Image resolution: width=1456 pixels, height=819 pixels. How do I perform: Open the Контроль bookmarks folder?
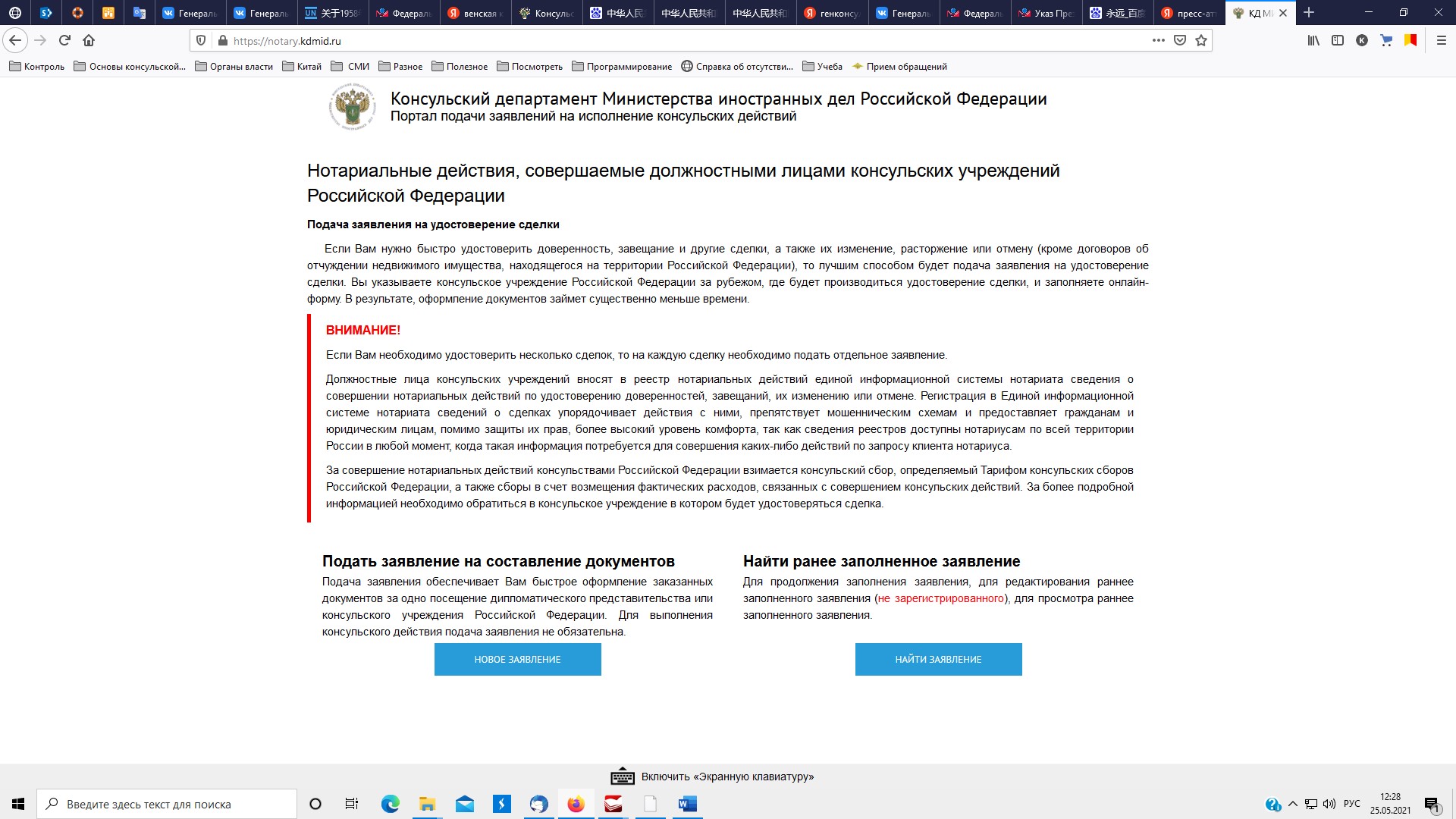click(x=37, y=67)
